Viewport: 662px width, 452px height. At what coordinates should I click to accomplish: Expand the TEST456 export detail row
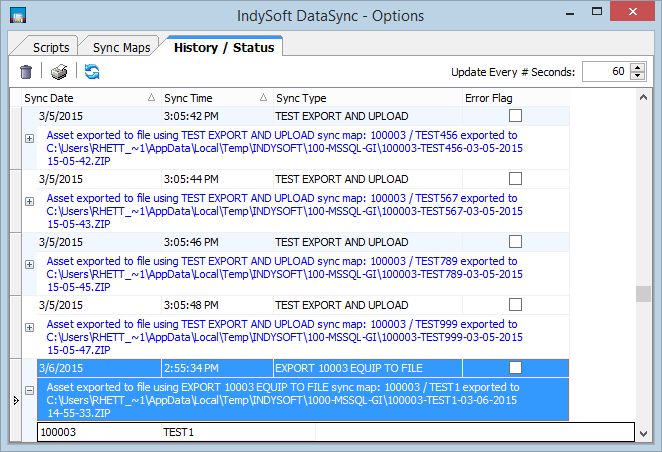(x=29, y=139)
